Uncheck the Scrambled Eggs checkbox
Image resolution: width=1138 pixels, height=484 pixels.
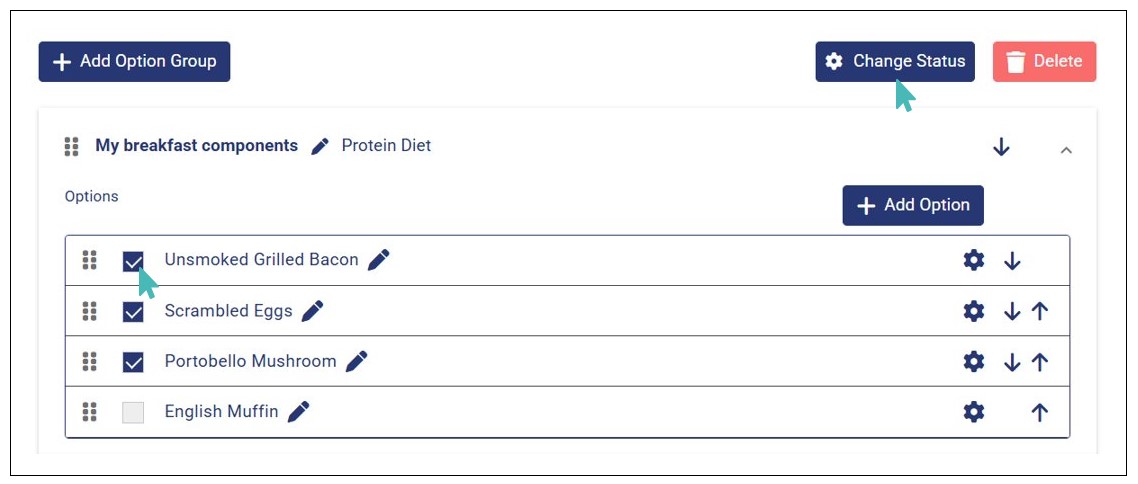pos(133,312)
